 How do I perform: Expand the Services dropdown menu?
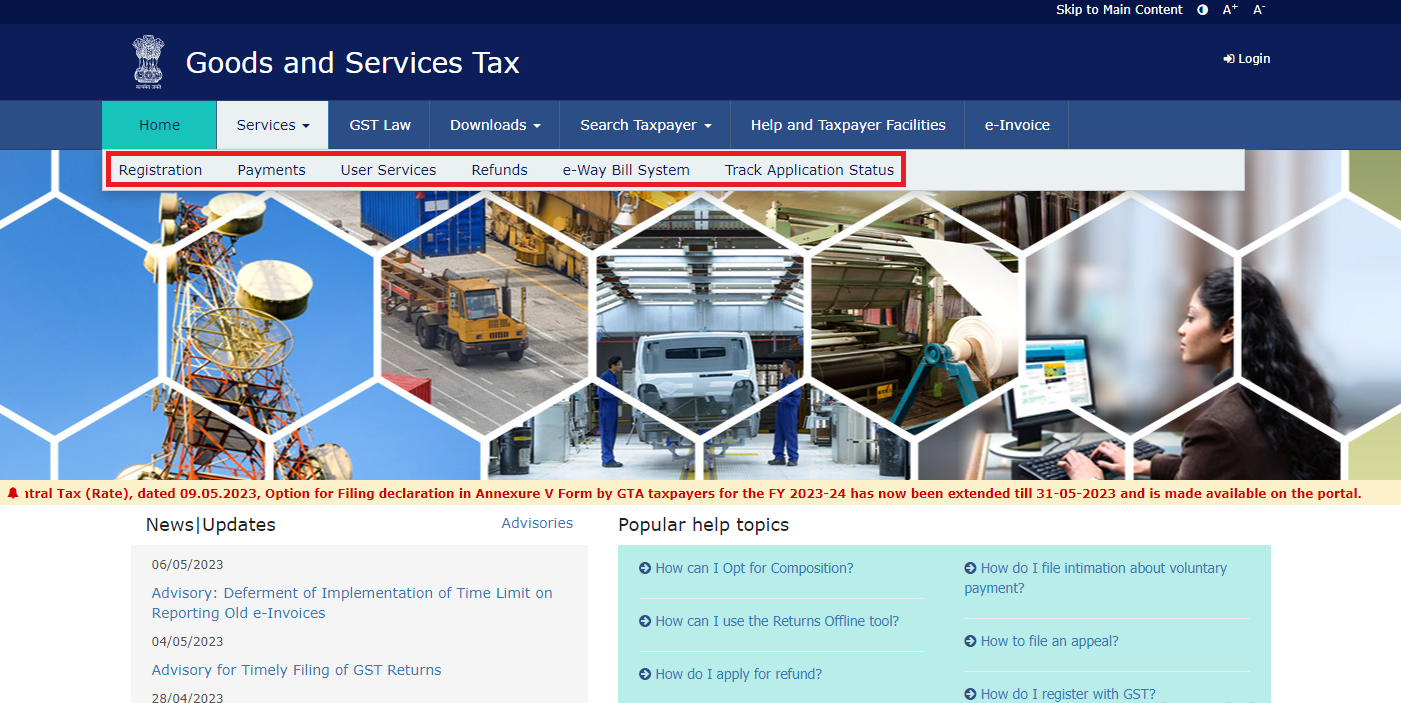tap(272, 125)
